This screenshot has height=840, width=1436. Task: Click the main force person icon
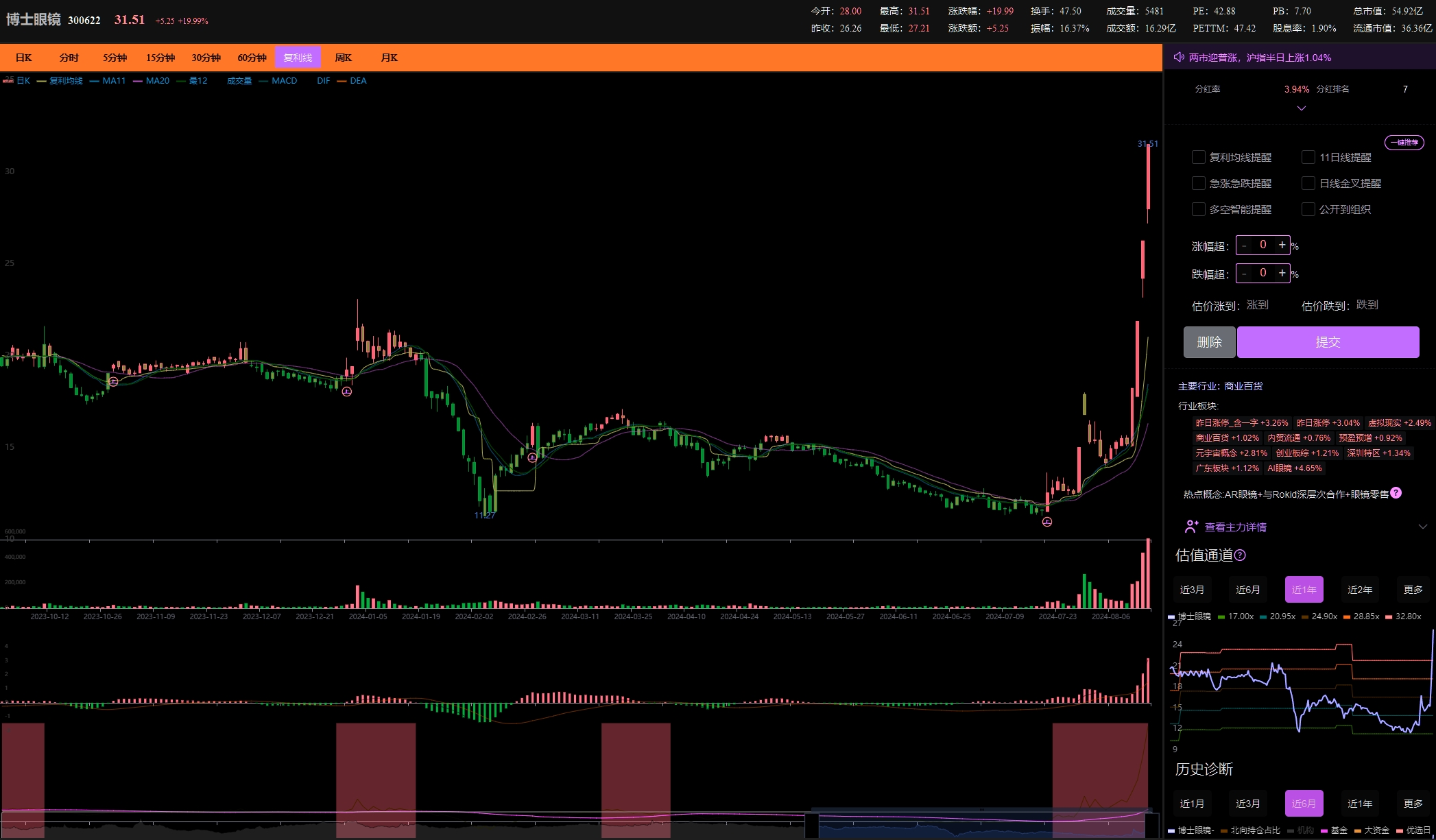(x=1191, y=527)
